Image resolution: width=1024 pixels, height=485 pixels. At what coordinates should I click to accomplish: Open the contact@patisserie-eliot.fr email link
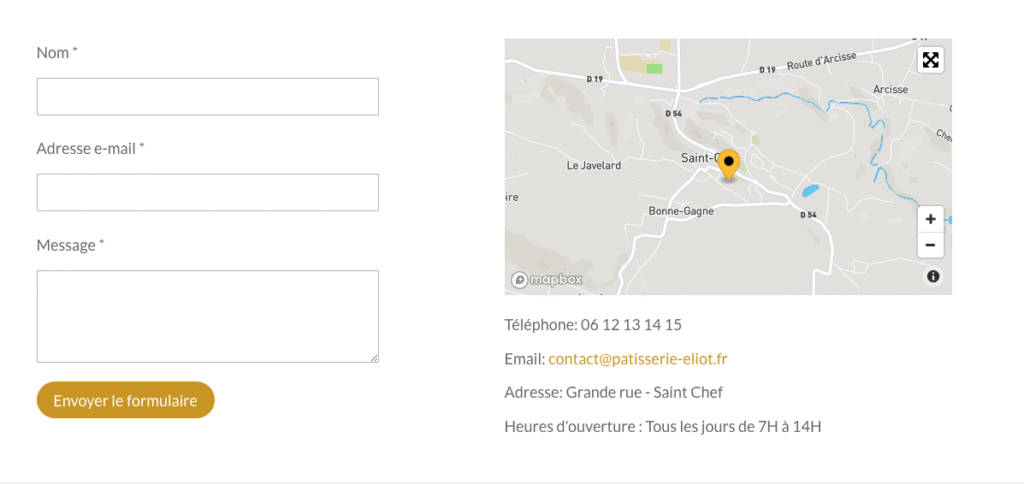pyautogui.click(x=638, y=358)
